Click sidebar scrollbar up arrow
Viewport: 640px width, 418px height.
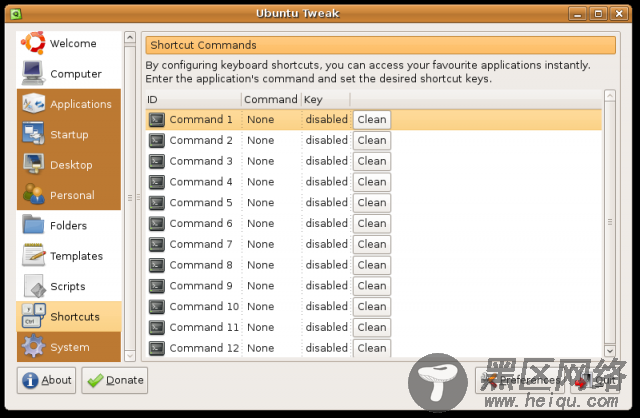[x=130, y=38]
